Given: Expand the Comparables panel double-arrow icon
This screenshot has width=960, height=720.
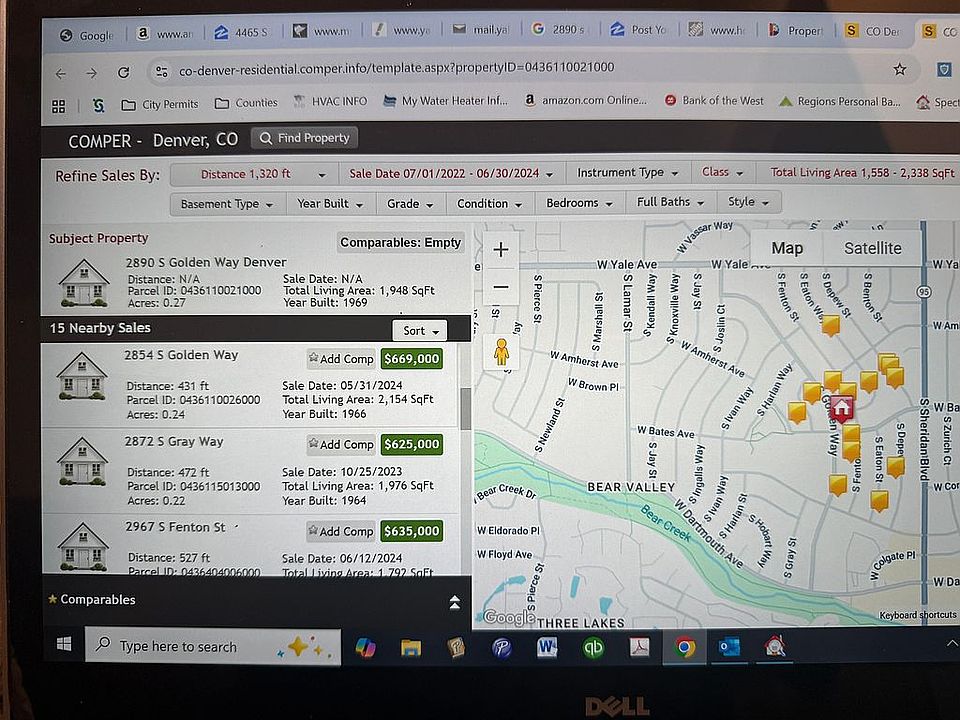Looking at the screenshot, I should click(454, 601).
